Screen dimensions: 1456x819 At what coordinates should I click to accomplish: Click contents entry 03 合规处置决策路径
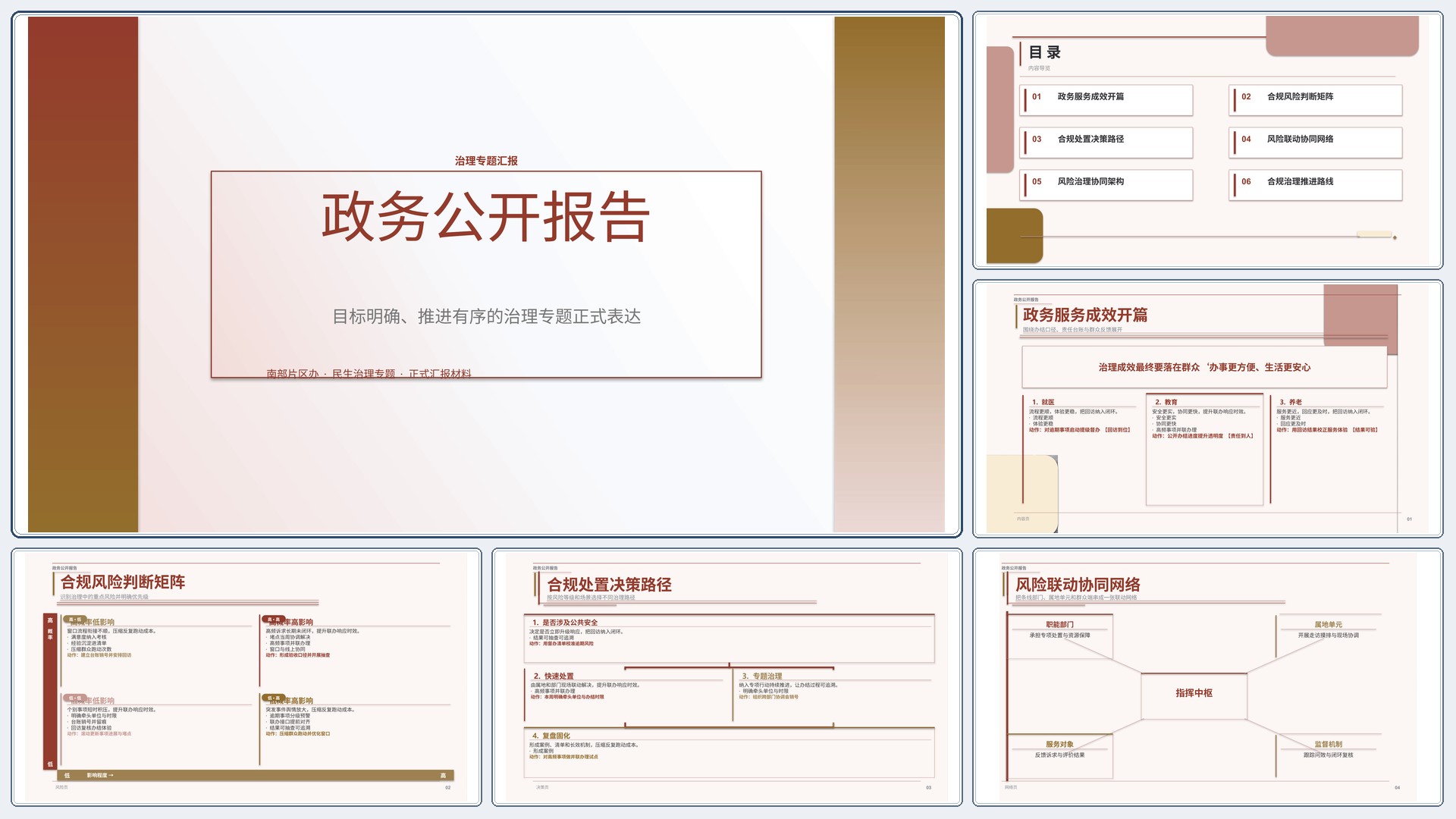(x=1106, y=143)
